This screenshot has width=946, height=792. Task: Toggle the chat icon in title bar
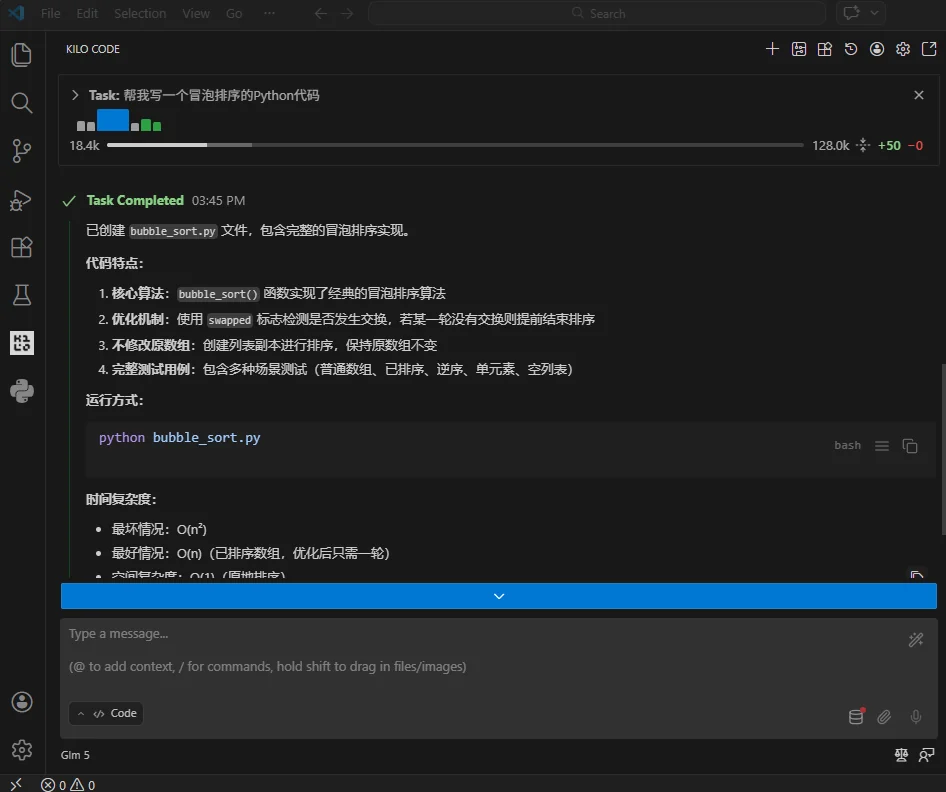(x=851, y=13)
